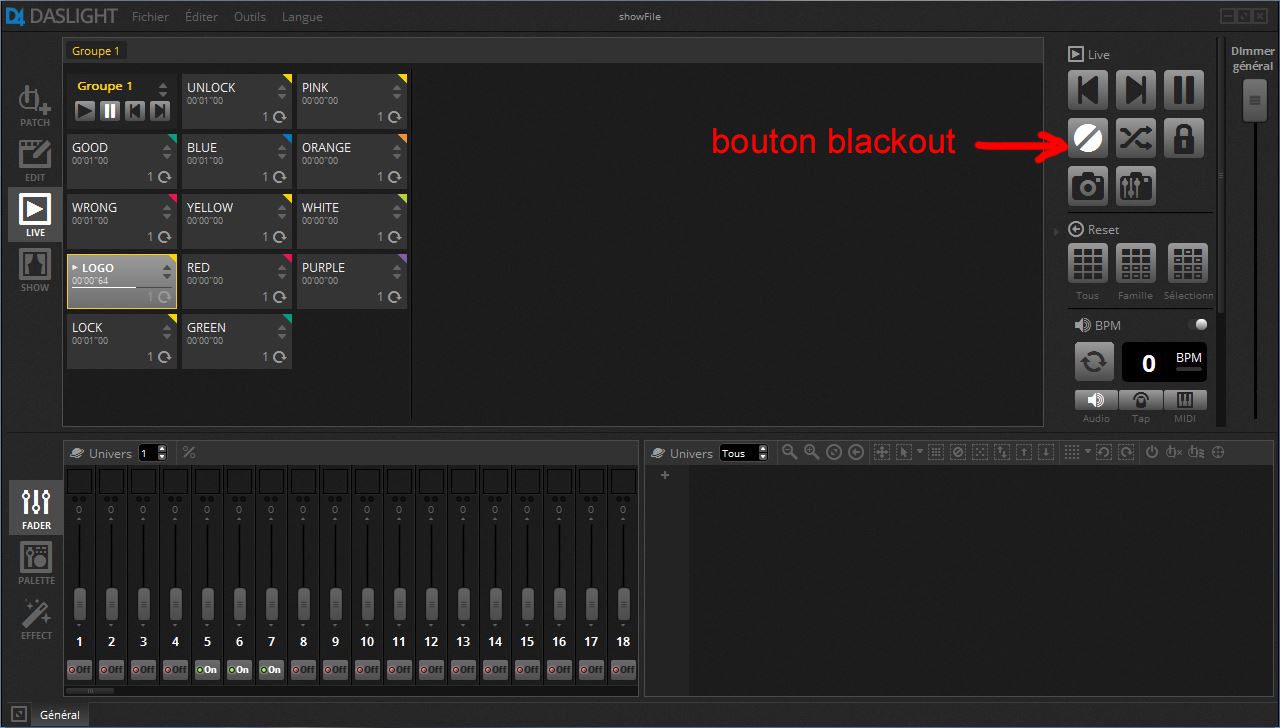Click the fader snapshot icon beside camera
Image resolution: width=1280 pixels, height=728 pixels.
pos(1135,186)
